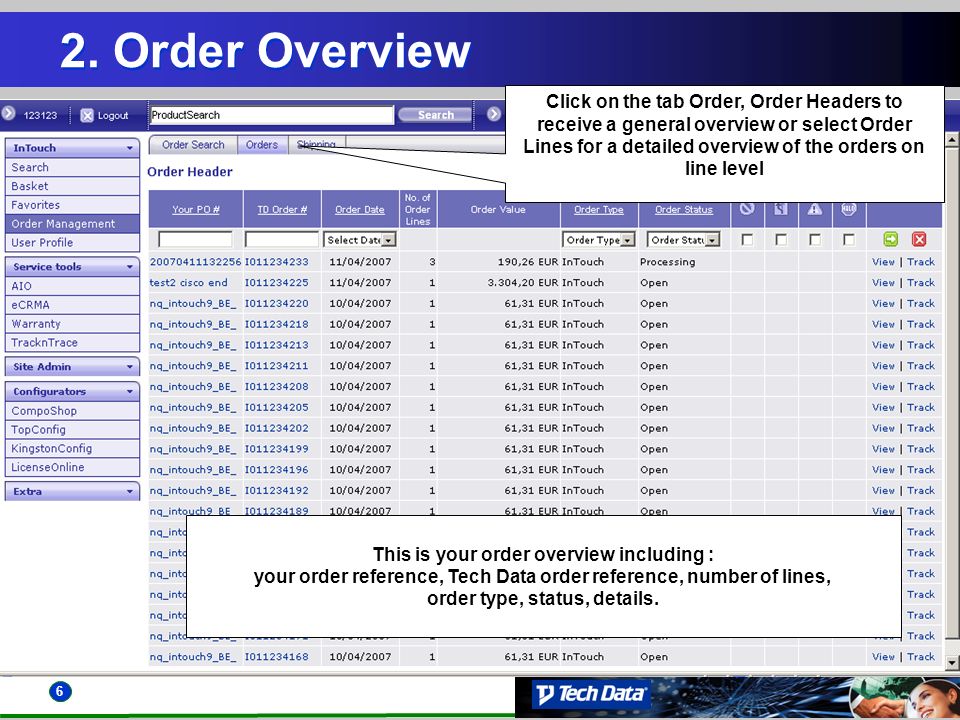
Task: Click the prohibited-circle column header icon
Action: pos(747,209)
